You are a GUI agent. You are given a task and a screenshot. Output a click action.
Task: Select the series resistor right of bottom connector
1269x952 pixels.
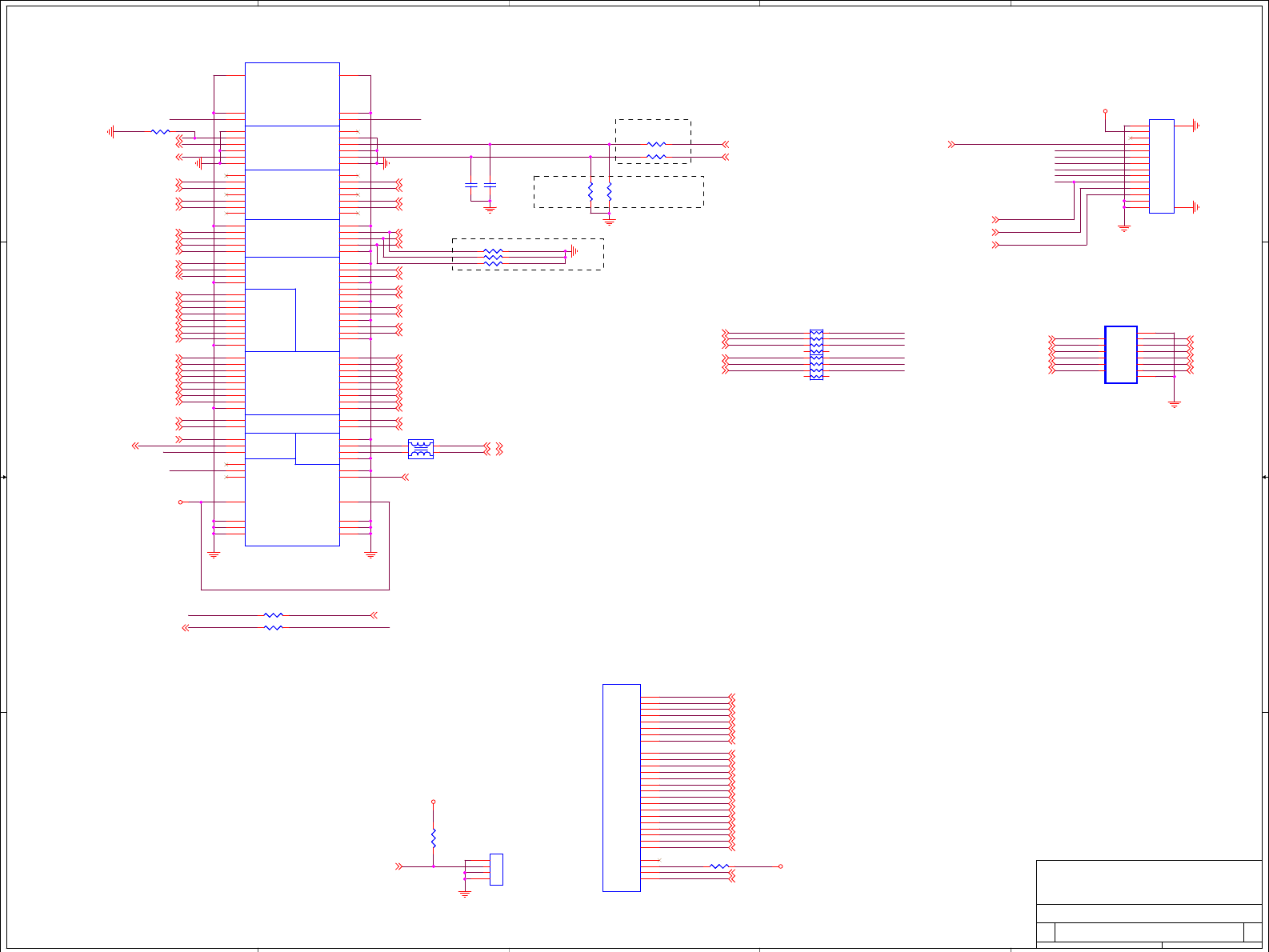click(x=719, y=866)
